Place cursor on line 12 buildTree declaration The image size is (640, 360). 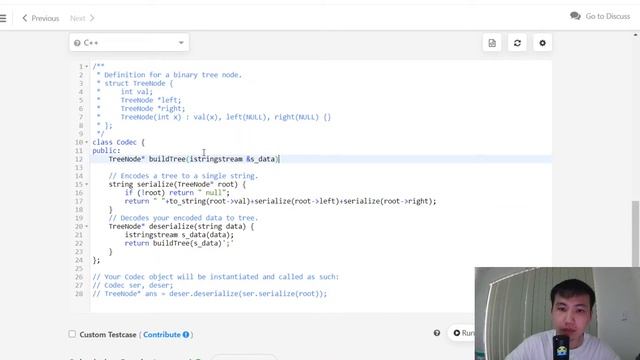tap(194, 159)
